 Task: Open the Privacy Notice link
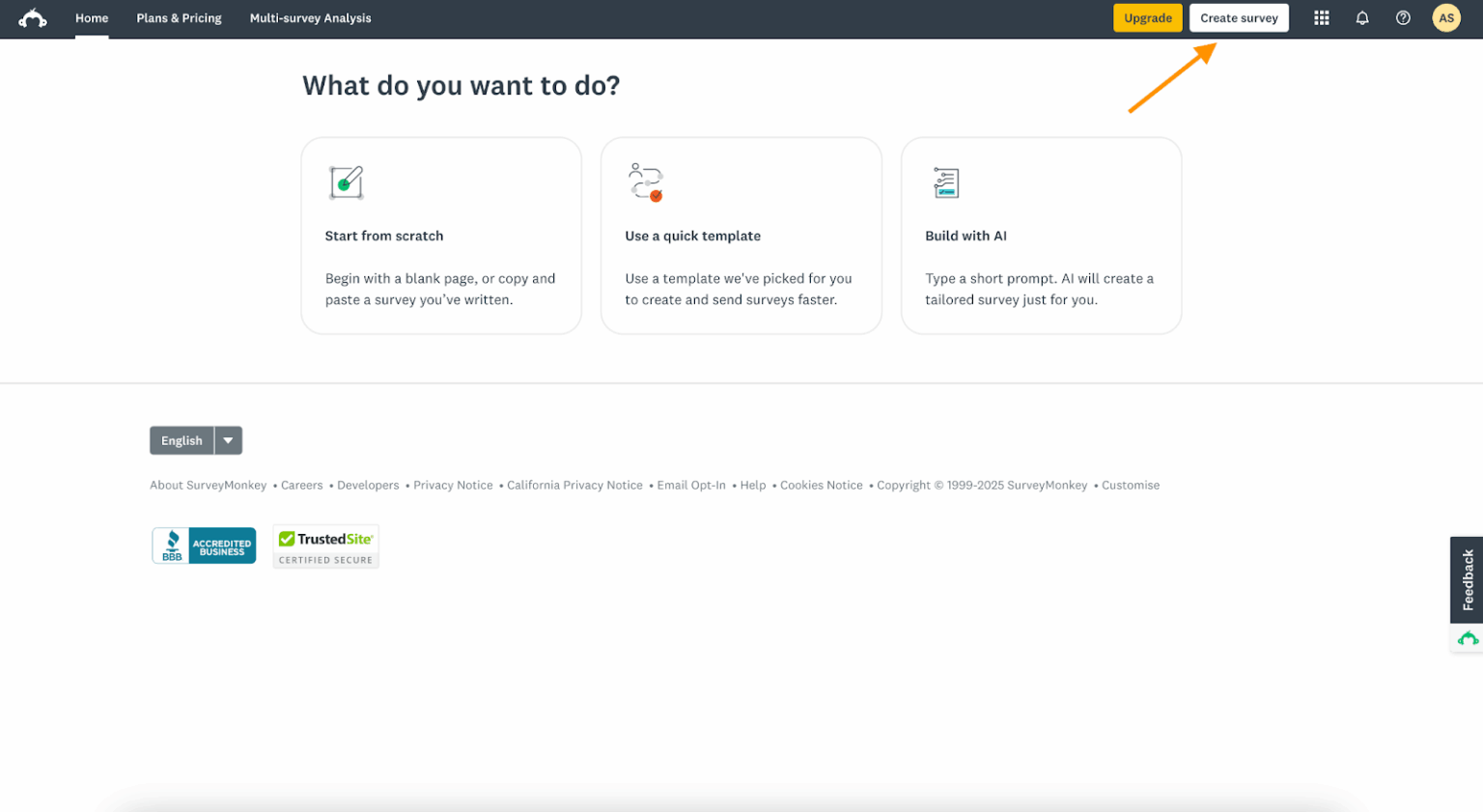click(x=453, y=485)
